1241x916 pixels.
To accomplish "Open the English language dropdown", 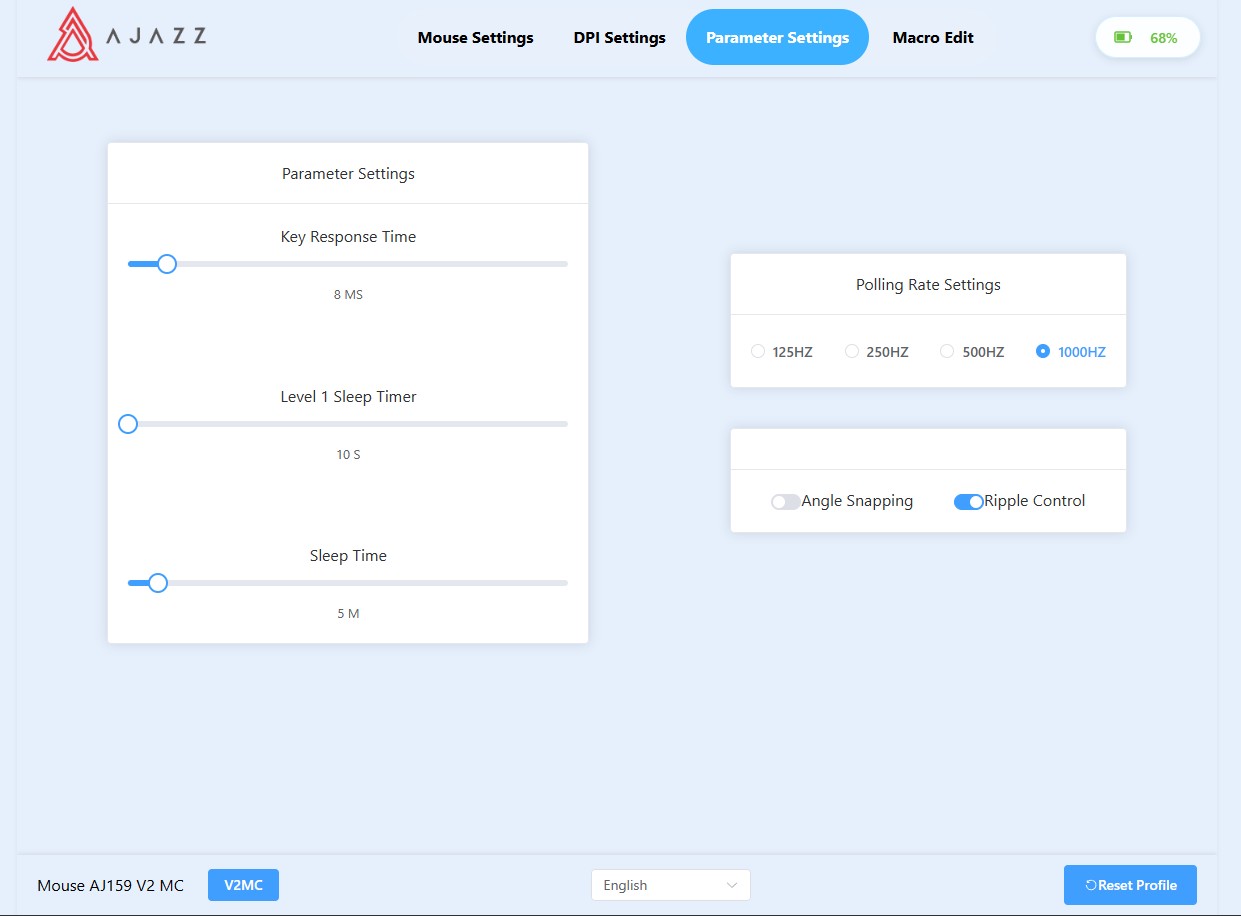I will coord(670,885).
